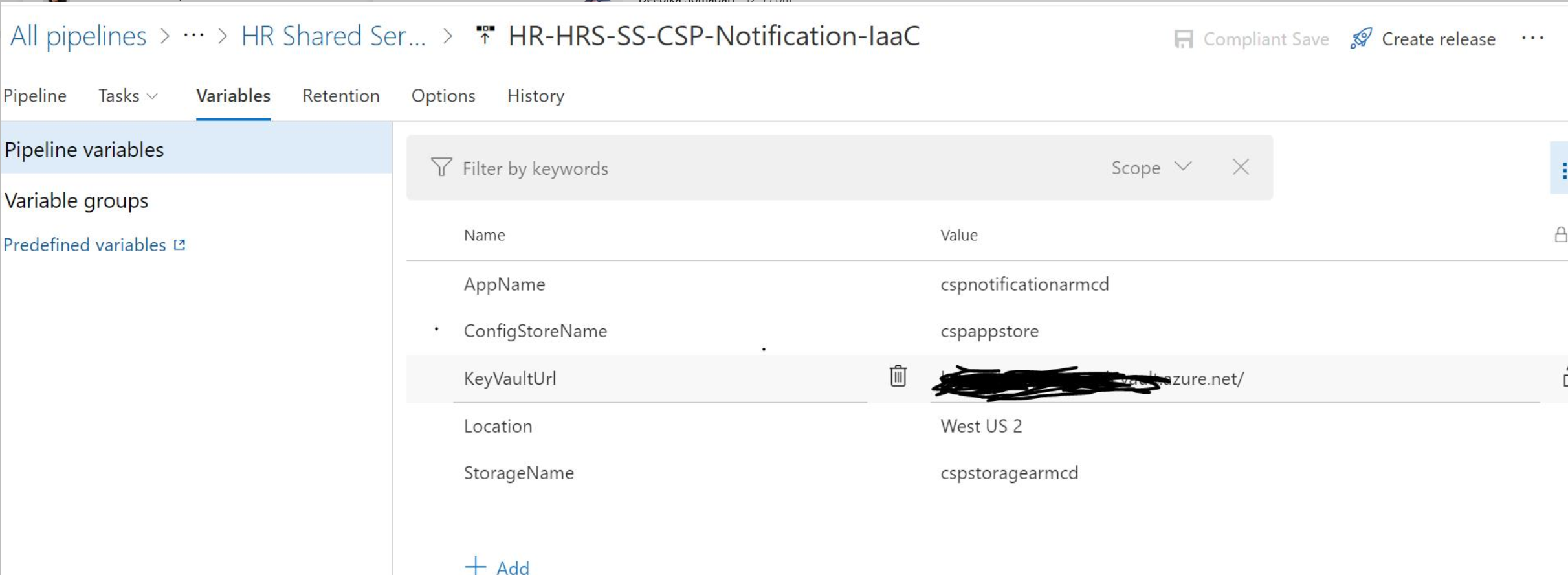Expand the breadcrumb ellipsis between All pipelines and HR Shared Ser...
The height and width of the screenshot is (575, 1568).
[x=193, y=36]
